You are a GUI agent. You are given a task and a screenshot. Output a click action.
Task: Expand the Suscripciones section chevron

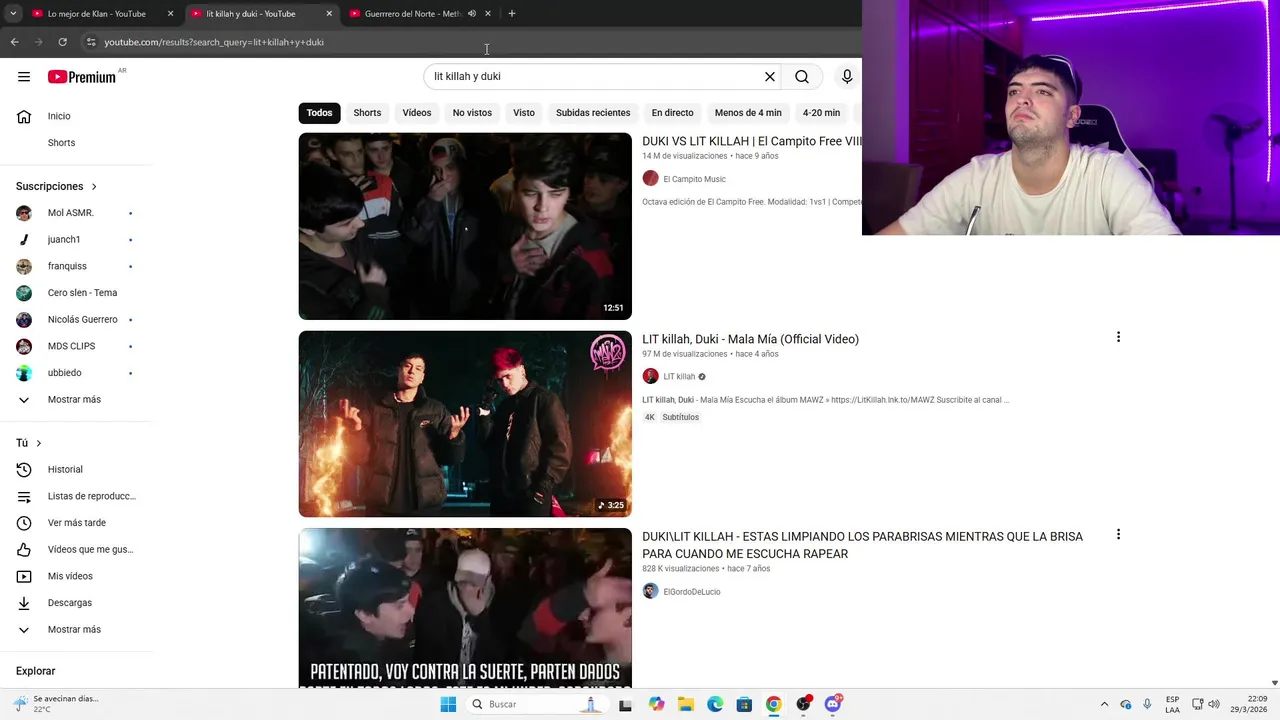pos(94,187)
